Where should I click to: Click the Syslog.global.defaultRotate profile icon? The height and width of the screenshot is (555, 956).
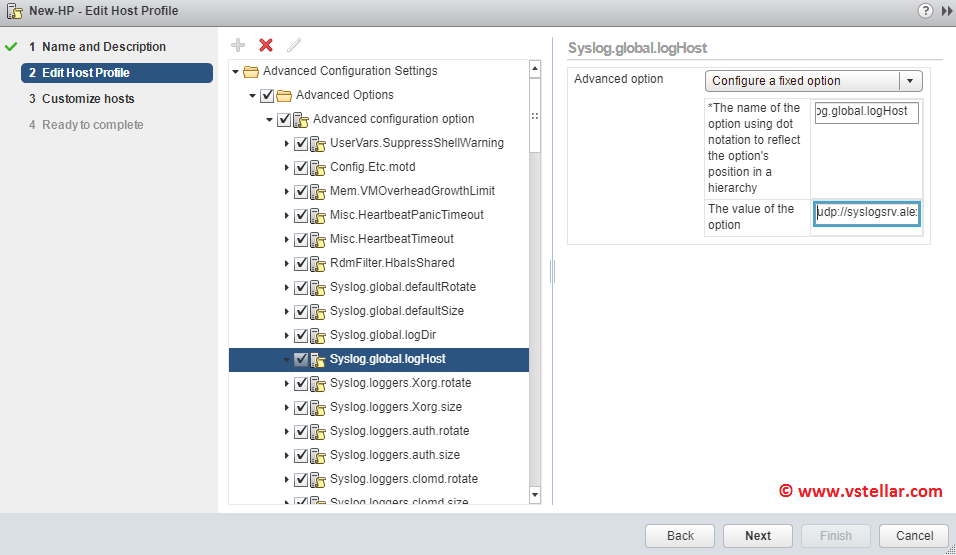point(318,287)
